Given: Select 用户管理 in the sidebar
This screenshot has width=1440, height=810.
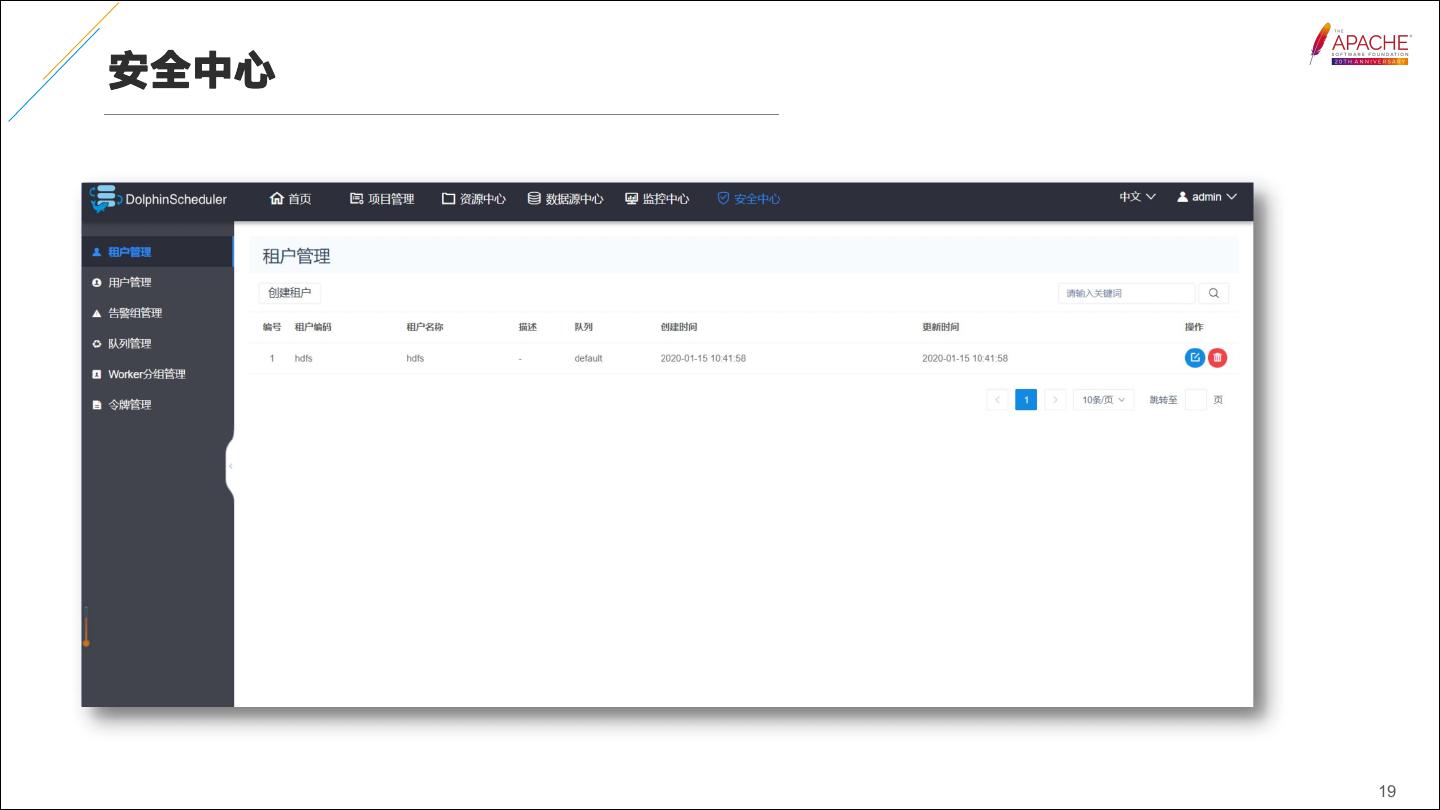Looking at the screenshot, I should [x=130, y=283].
